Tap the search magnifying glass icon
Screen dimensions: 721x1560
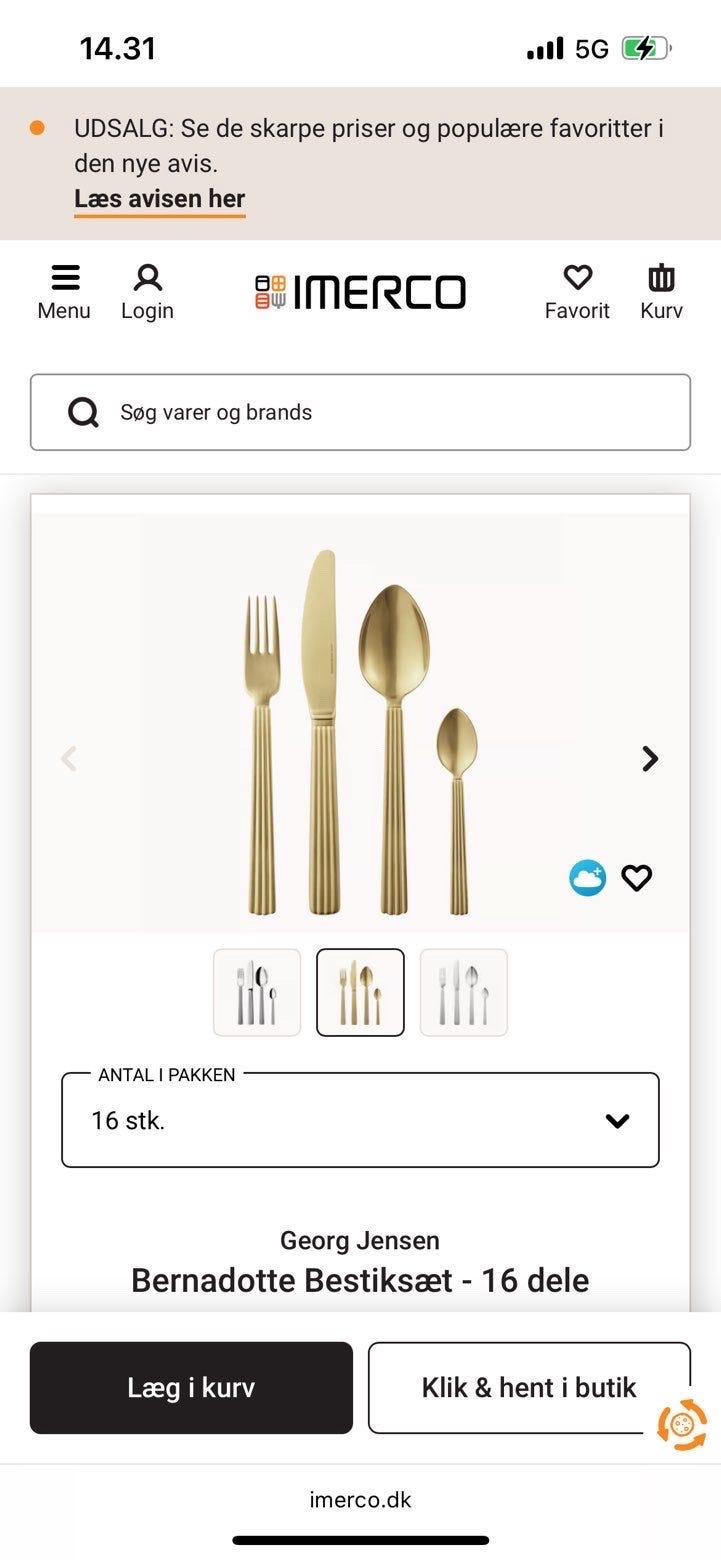84,412
